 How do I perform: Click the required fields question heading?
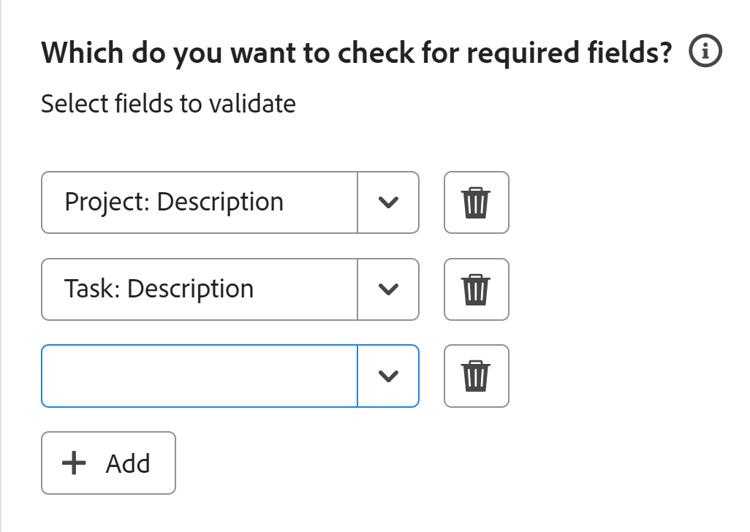356,53
